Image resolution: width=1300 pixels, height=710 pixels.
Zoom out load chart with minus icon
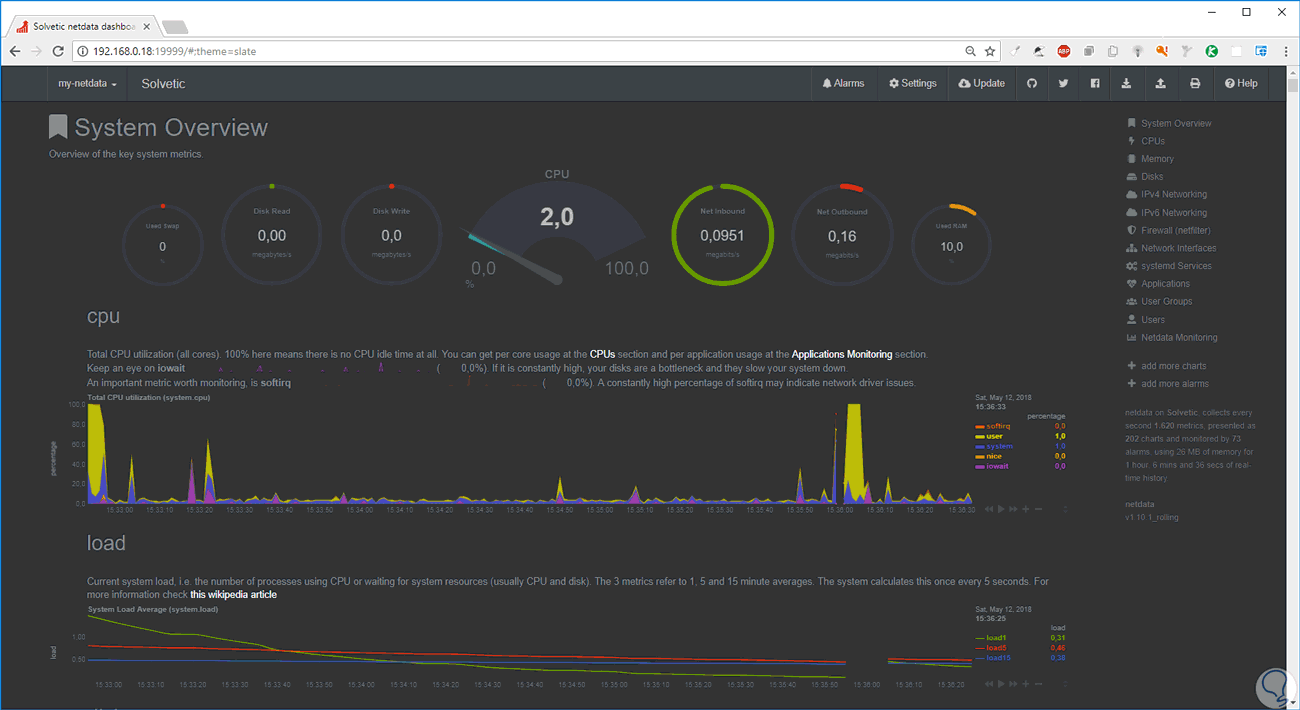coord(1038,684)
